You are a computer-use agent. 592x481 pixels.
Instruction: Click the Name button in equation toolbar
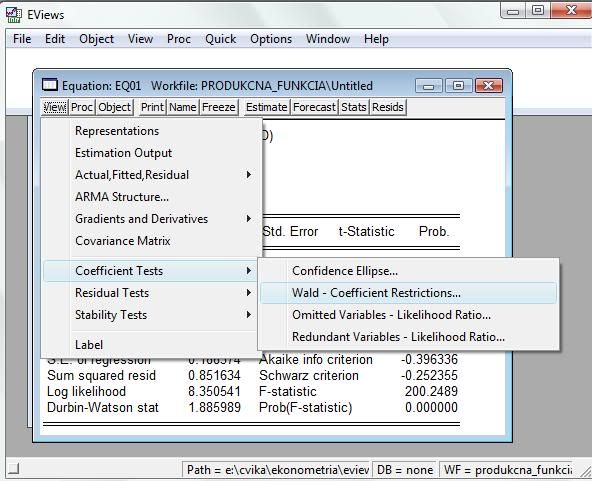tap(183, 107)
